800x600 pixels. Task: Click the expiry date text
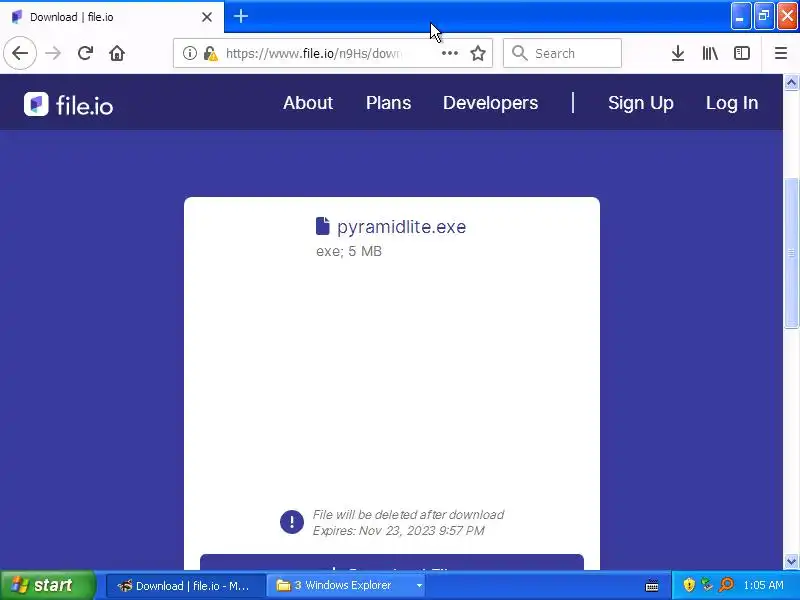[x=398, y=531]
